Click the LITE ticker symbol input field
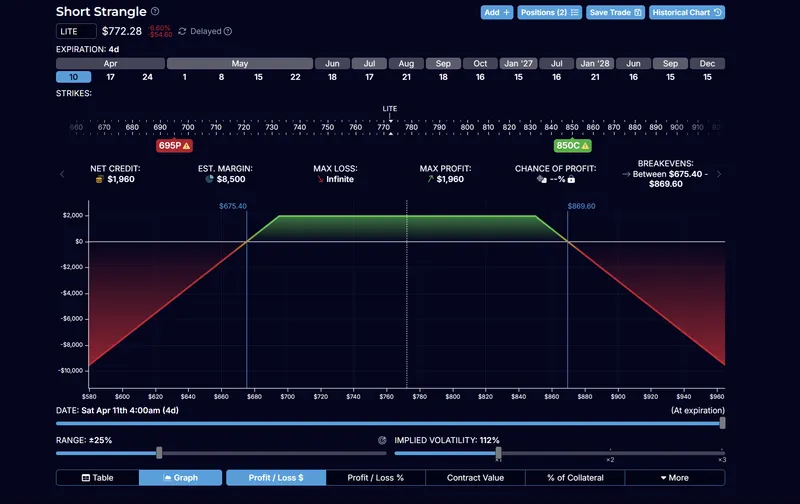Viewport: 800px width, 504px height. (x=75, y=31)
